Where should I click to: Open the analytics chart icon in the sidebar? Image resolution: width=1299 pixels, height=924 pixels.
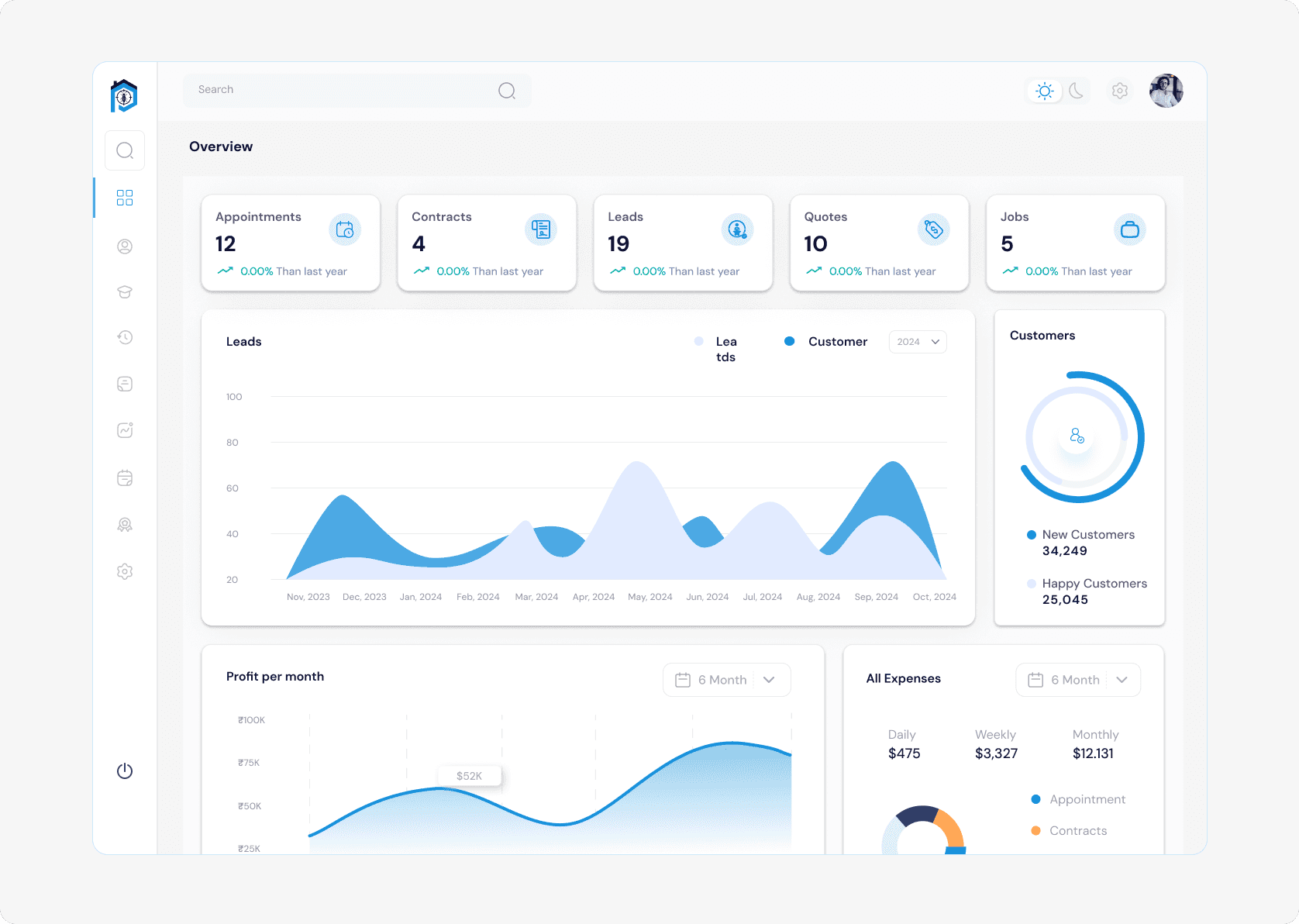pos(125,430)
